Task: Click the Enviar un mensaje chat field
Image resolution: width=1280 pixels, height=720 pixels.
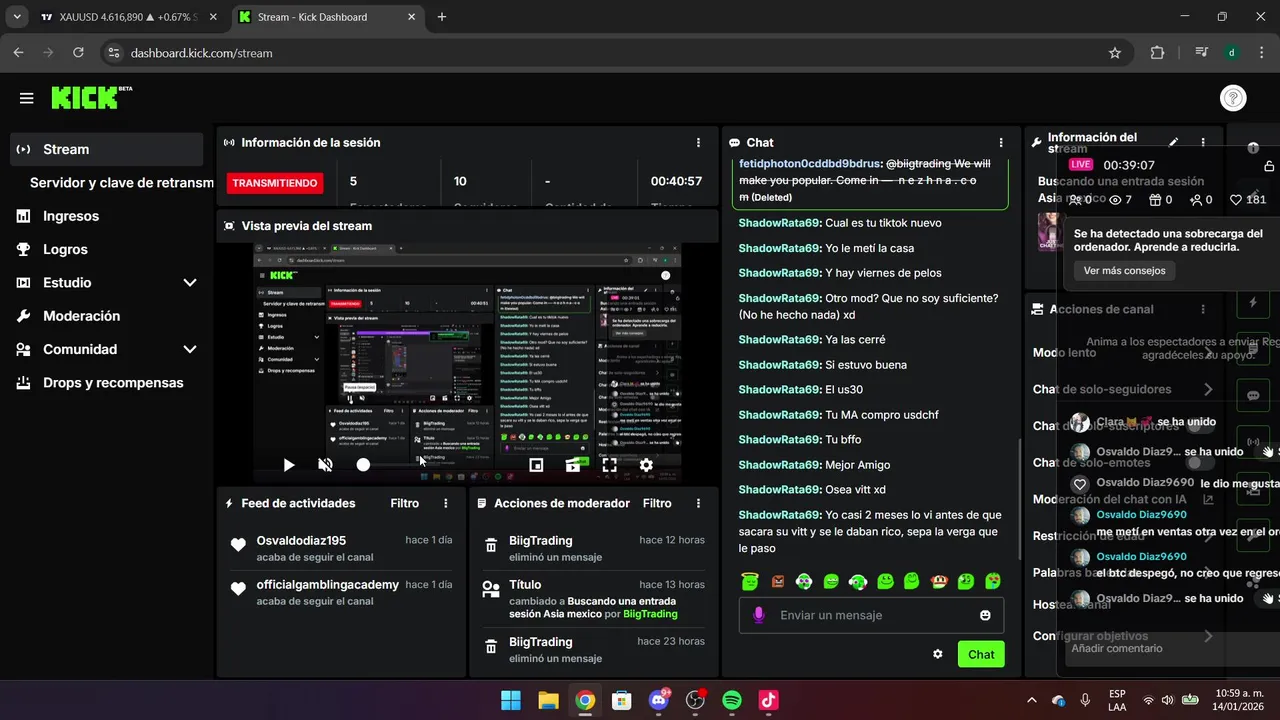Action: [872, 615]
